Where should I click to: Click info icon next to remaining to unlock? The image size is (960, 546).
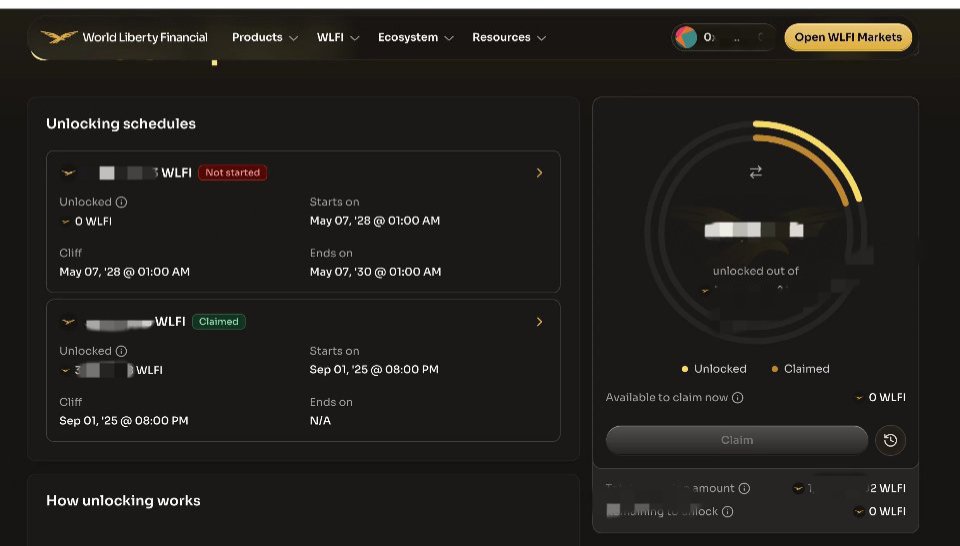pyautogui.click(x=727, y=512)
